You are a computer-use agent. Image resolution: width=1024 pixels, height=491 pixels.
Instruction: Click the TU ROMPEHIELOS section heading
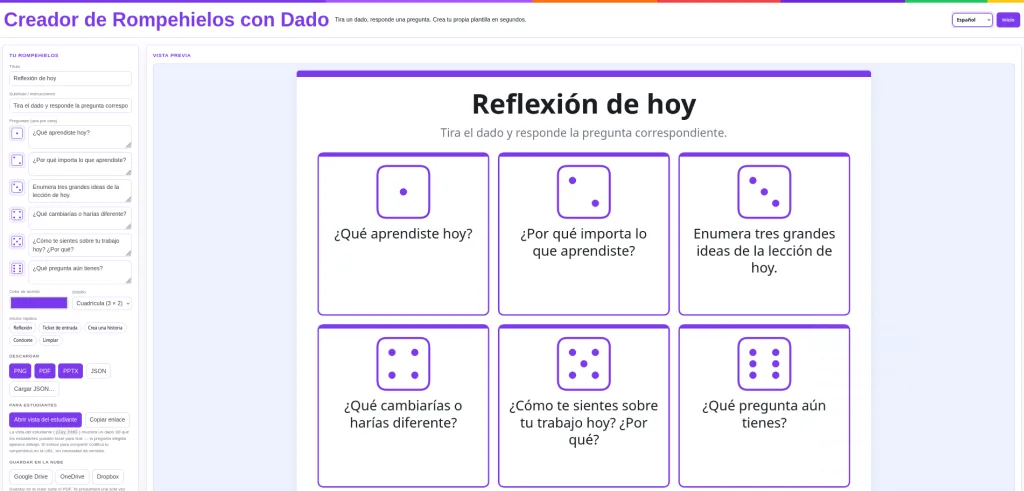point(34,55)
